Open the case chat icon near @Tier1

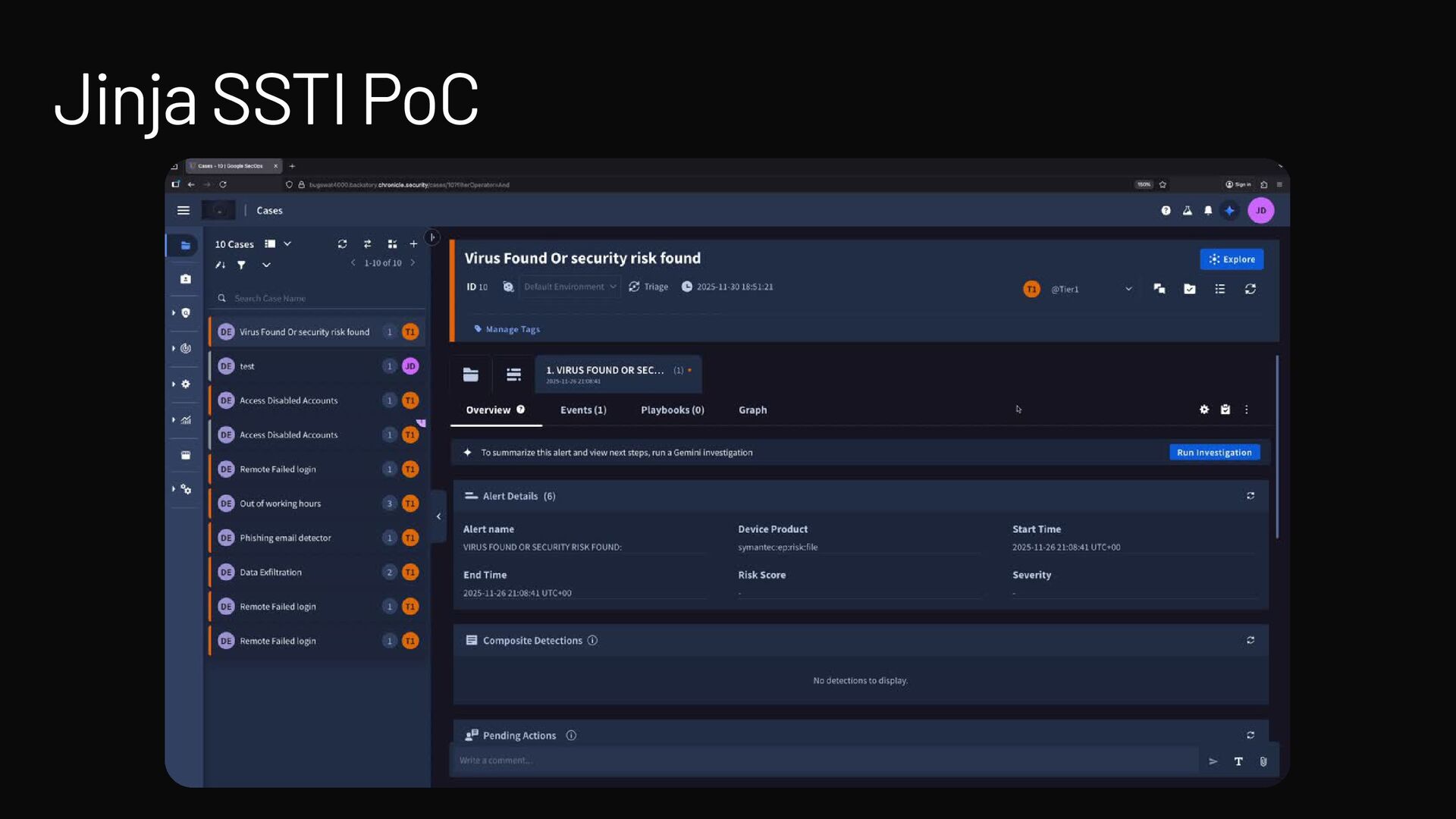point(1159,289)
